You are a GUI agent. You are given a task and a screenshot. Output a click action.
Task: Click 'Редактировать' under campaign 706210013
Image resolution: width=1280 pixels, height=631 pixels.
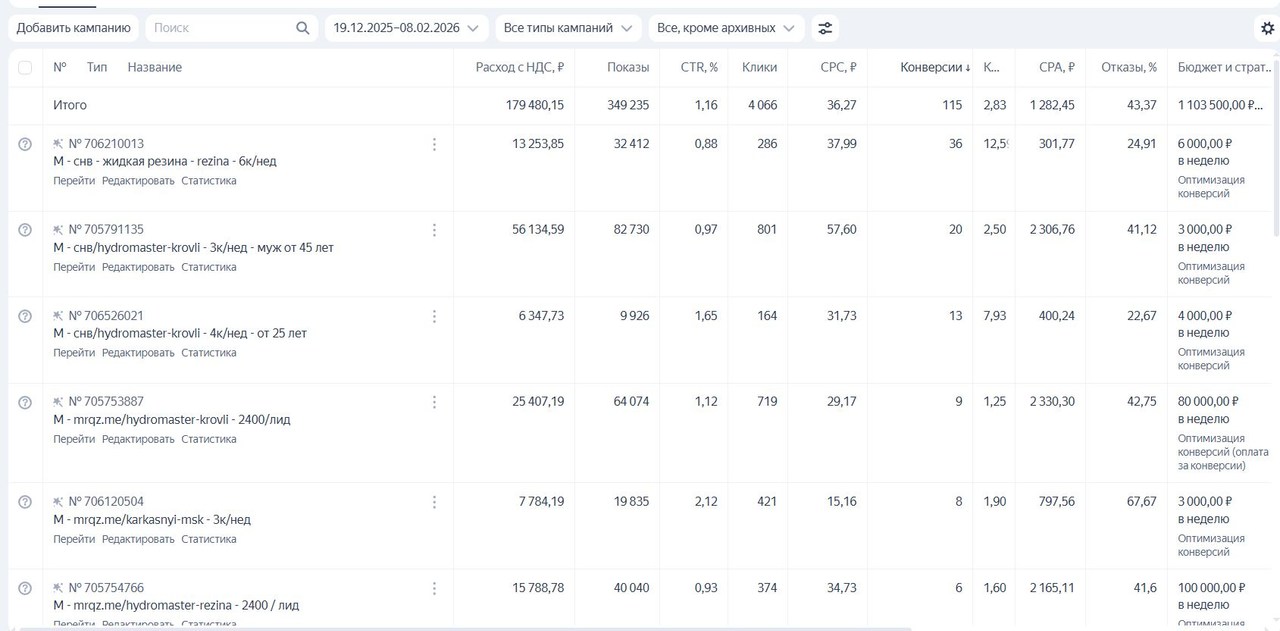(138, 181)
